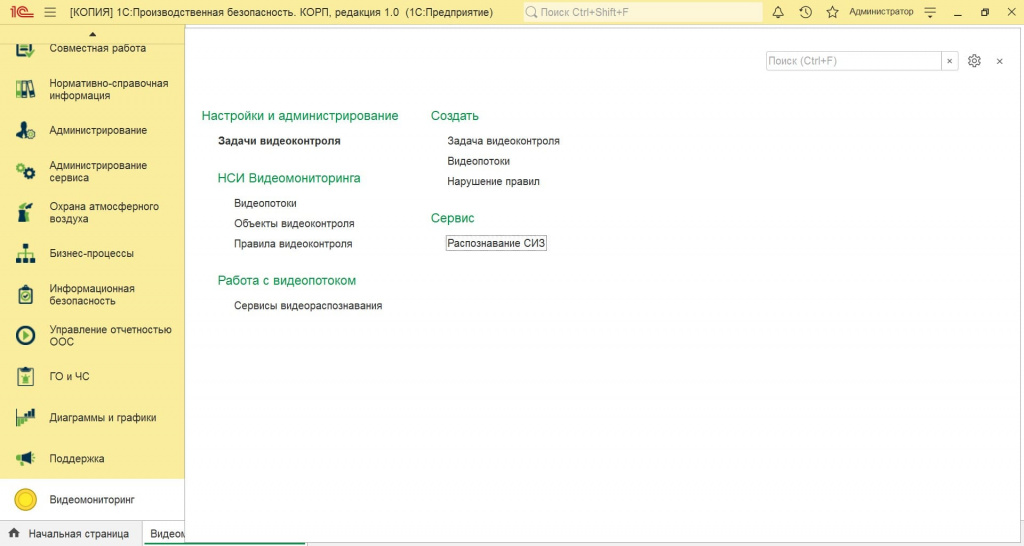Screen dimensions: 1024x546
Task: Open the hamburger sections menu
Action: click(x=50, y=12)
